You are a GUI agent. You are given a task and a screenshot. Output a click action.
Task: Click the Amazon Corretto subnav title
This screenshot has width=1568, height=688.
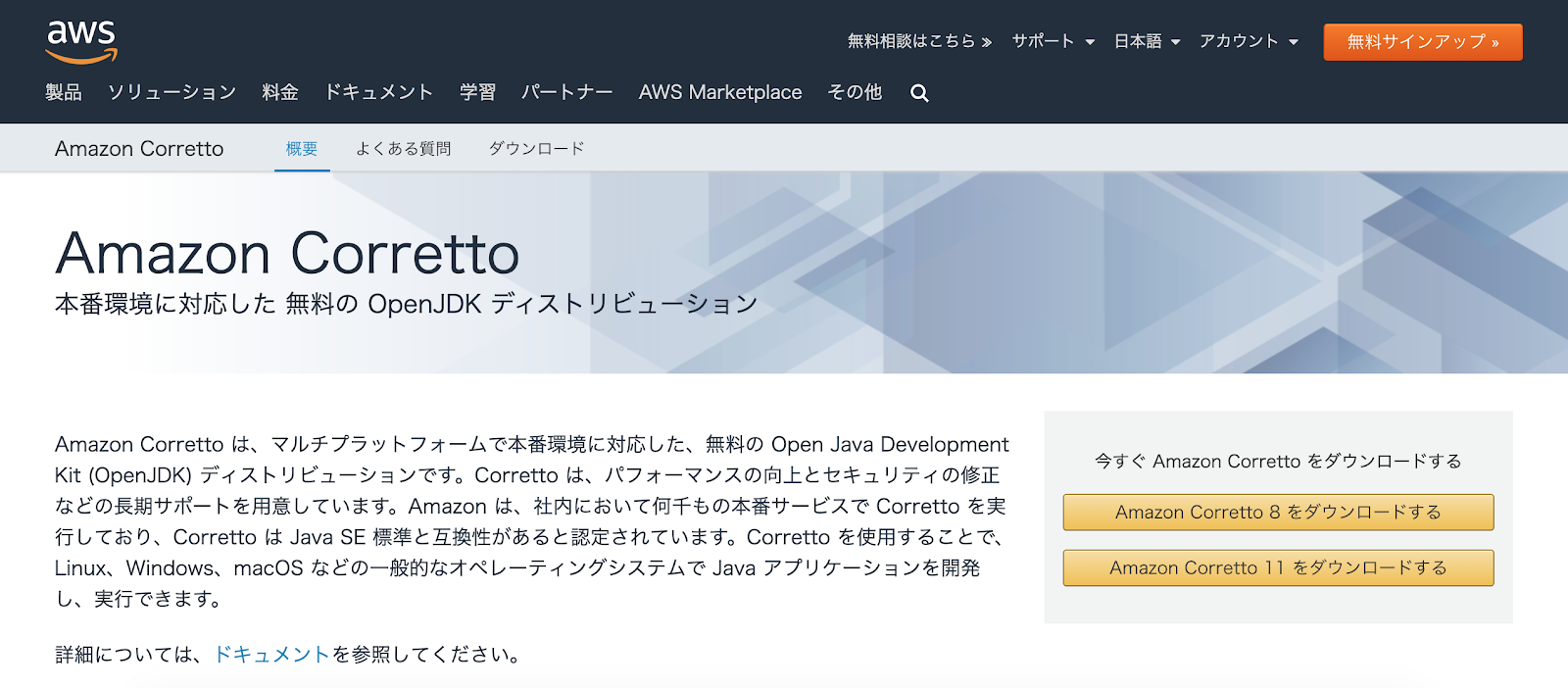(x=139, y=149)
